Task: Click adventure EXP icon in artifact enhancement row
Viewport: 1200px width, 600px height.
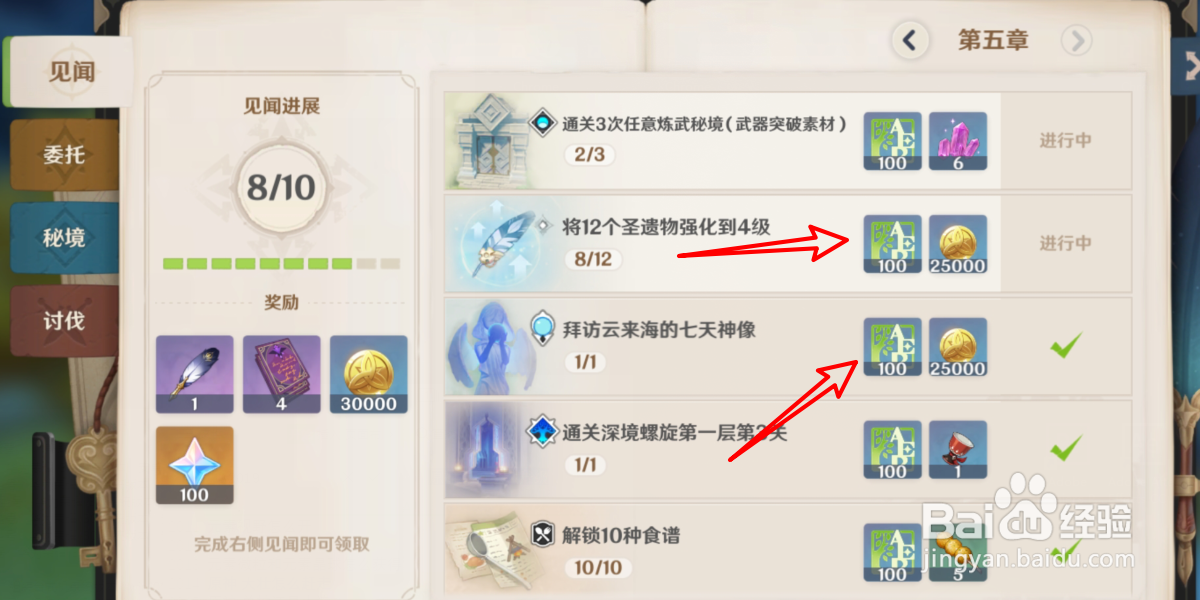Action: pyautogui.click(x=892, y=244)
